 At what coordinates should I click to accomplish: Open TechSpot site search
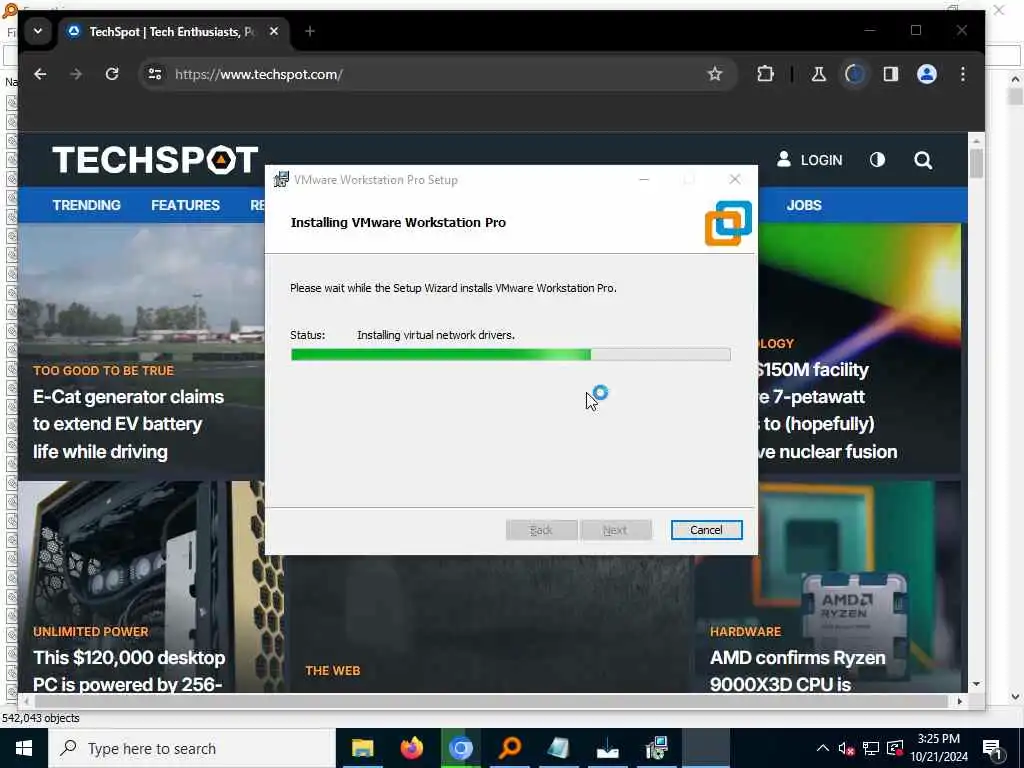[x=923, y=160]
